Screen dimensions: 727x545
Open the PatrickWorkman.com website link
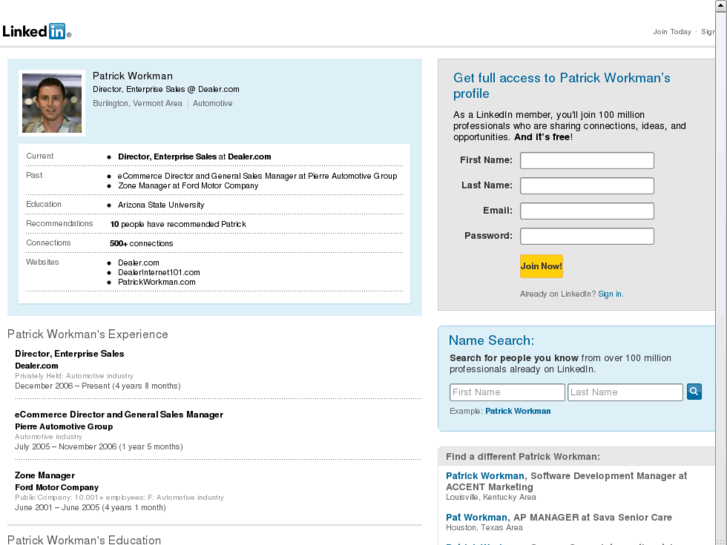(156, 282)
